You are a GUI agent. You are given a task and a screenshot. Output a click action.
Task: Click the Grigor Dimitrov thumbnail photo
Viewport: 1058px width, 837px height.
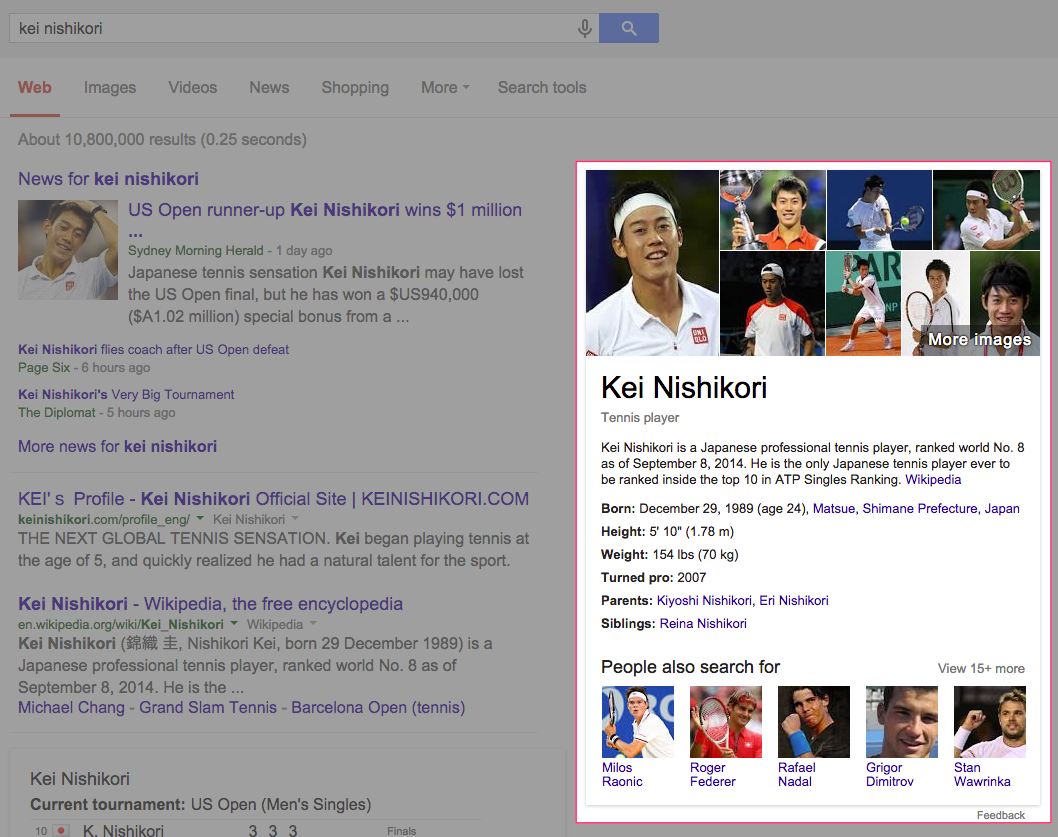tap(902, 722)
